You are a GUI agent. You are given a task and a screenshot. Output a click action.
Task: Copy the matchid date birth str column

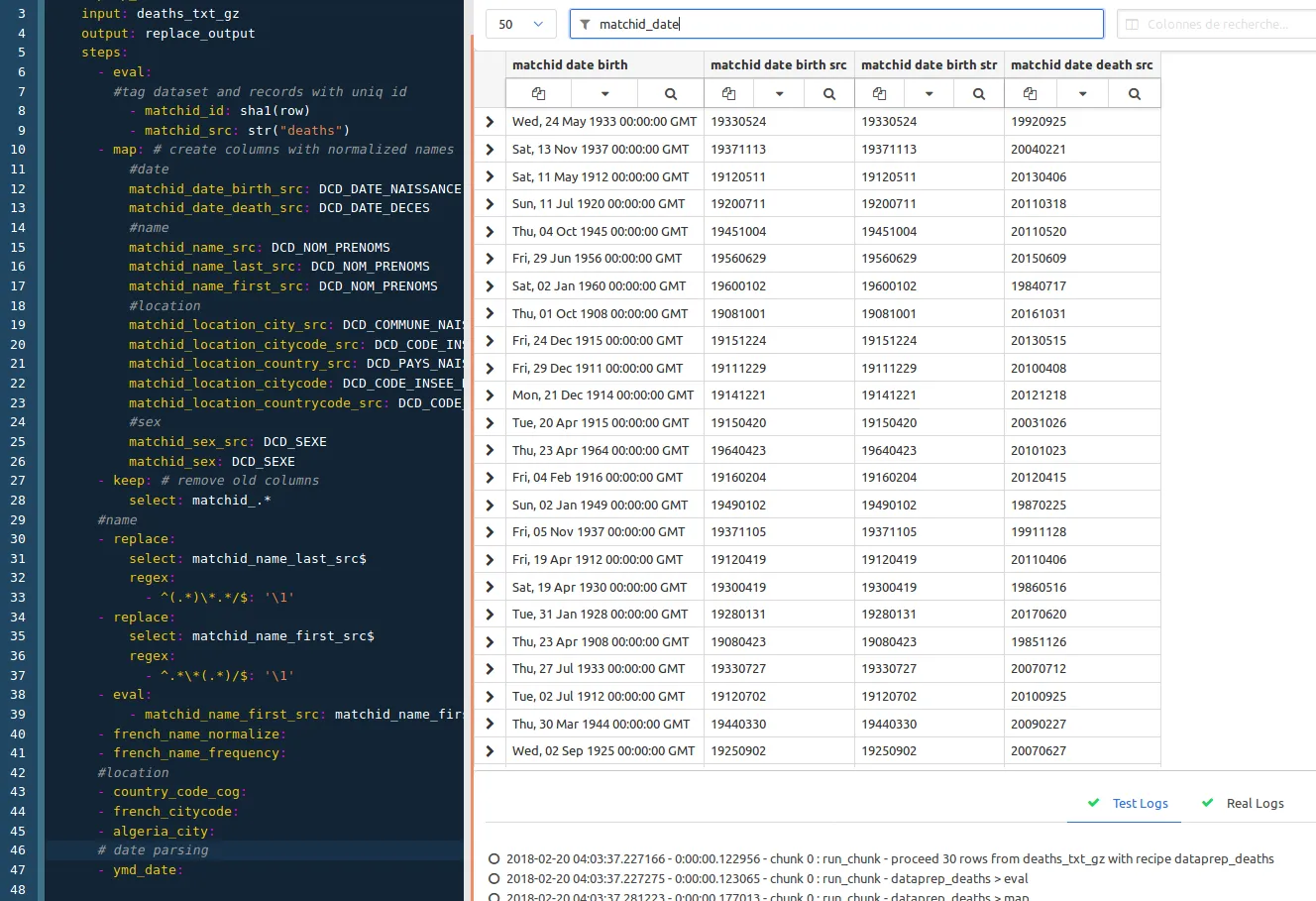click(x=879, y=92)
